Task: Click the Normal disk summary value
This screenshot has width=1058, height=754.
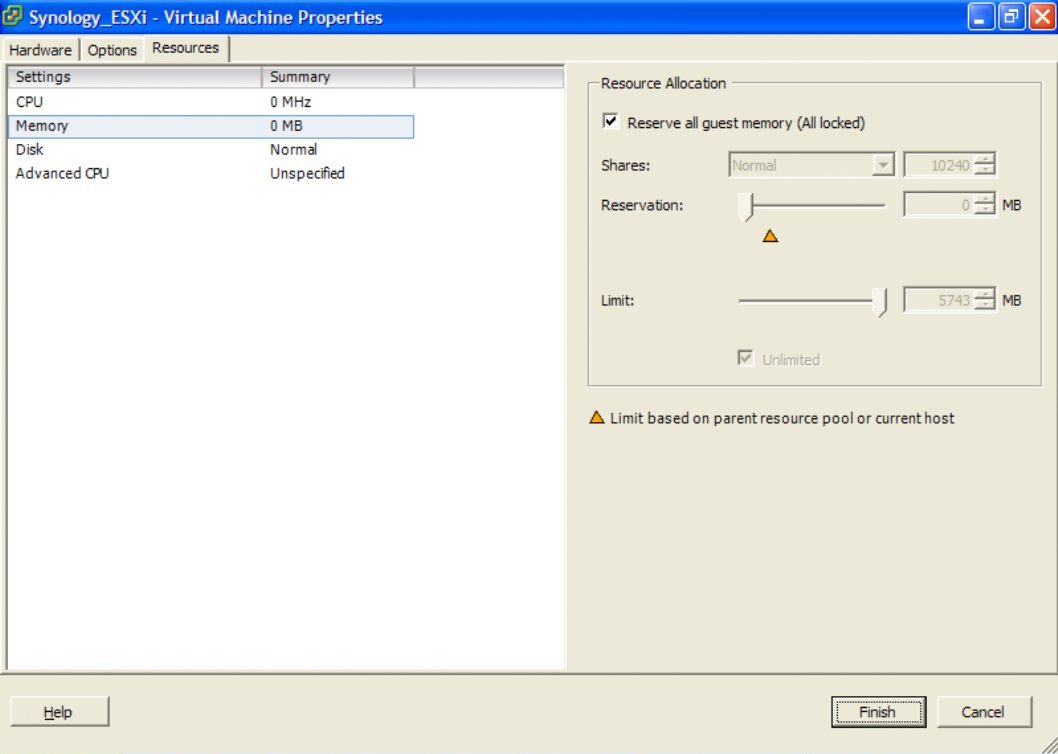Action: (294, 149)
